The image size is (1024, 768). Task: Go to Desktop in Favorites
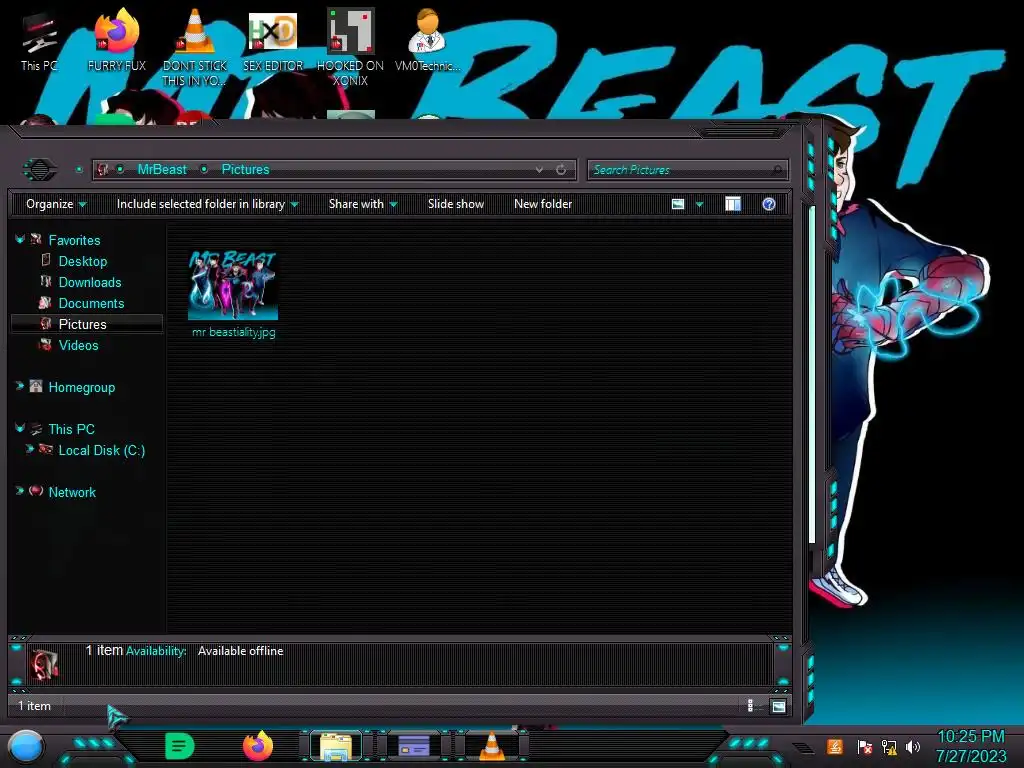[x=83, y=261]
